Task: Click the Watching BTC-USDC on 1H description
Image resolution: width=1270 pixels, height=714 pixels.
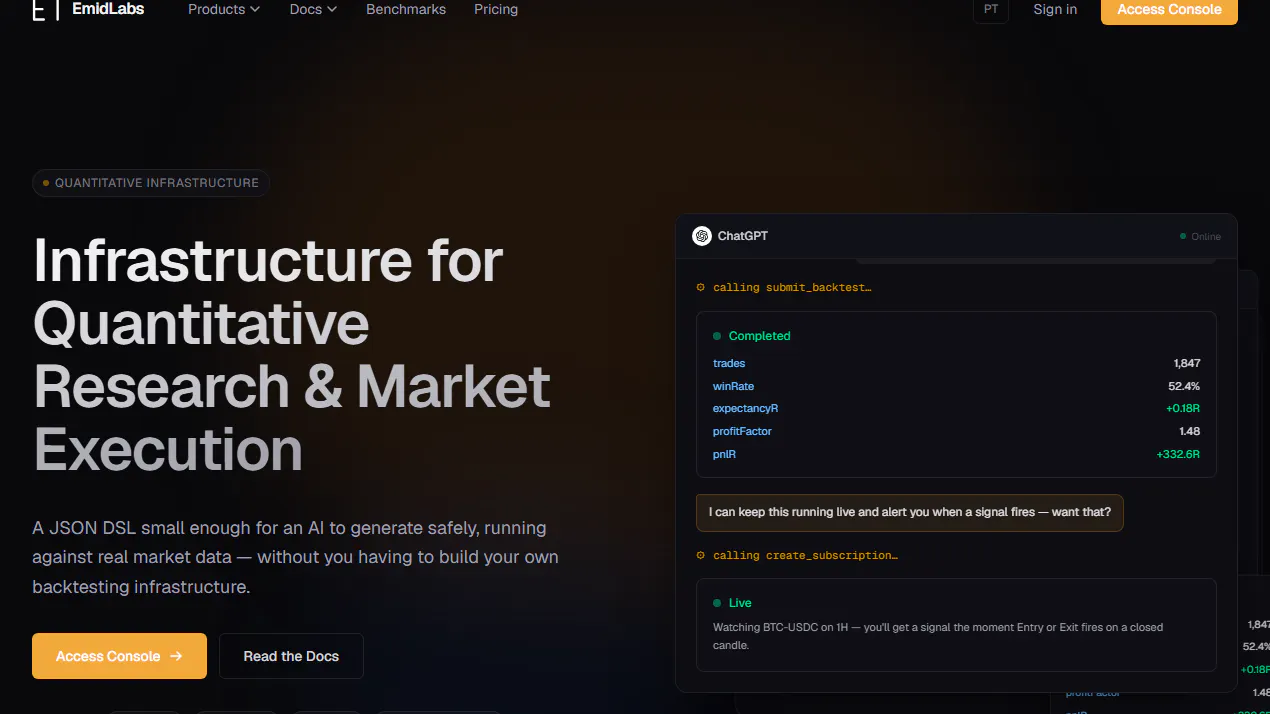Action: [x=938, y=636]
